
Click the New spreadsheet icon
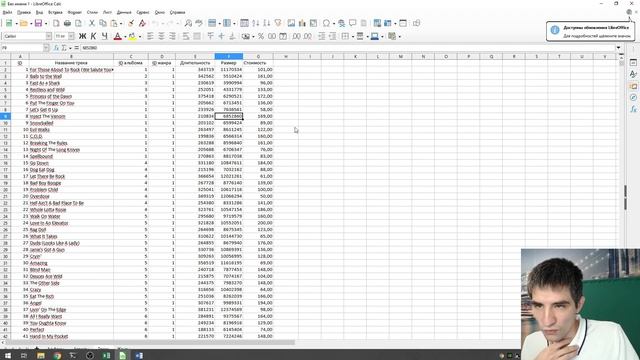(x=9, y=23)
